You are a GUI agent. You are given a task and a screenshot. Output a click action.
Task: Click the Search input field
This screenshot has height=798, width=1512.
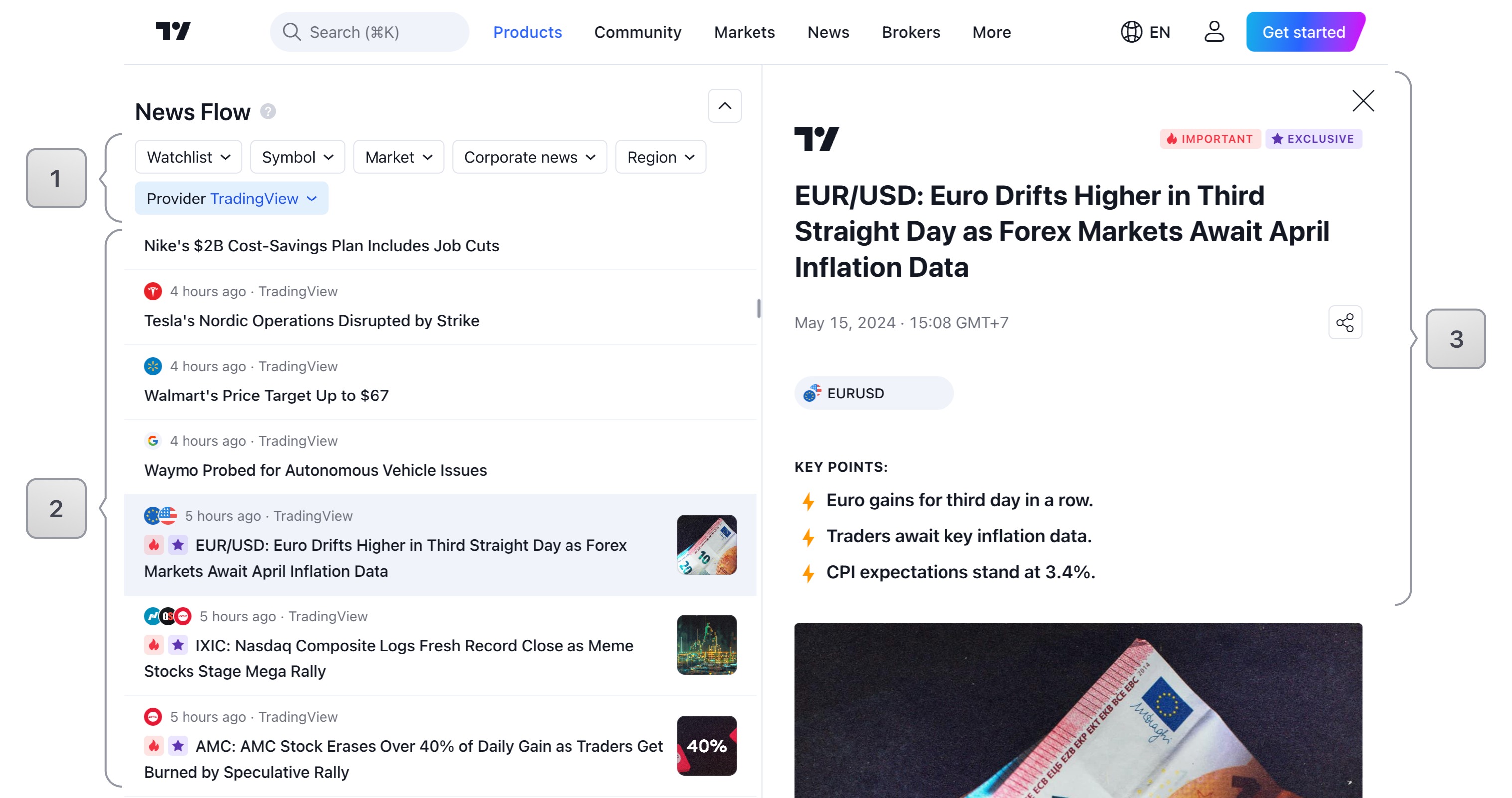[370, 32]
